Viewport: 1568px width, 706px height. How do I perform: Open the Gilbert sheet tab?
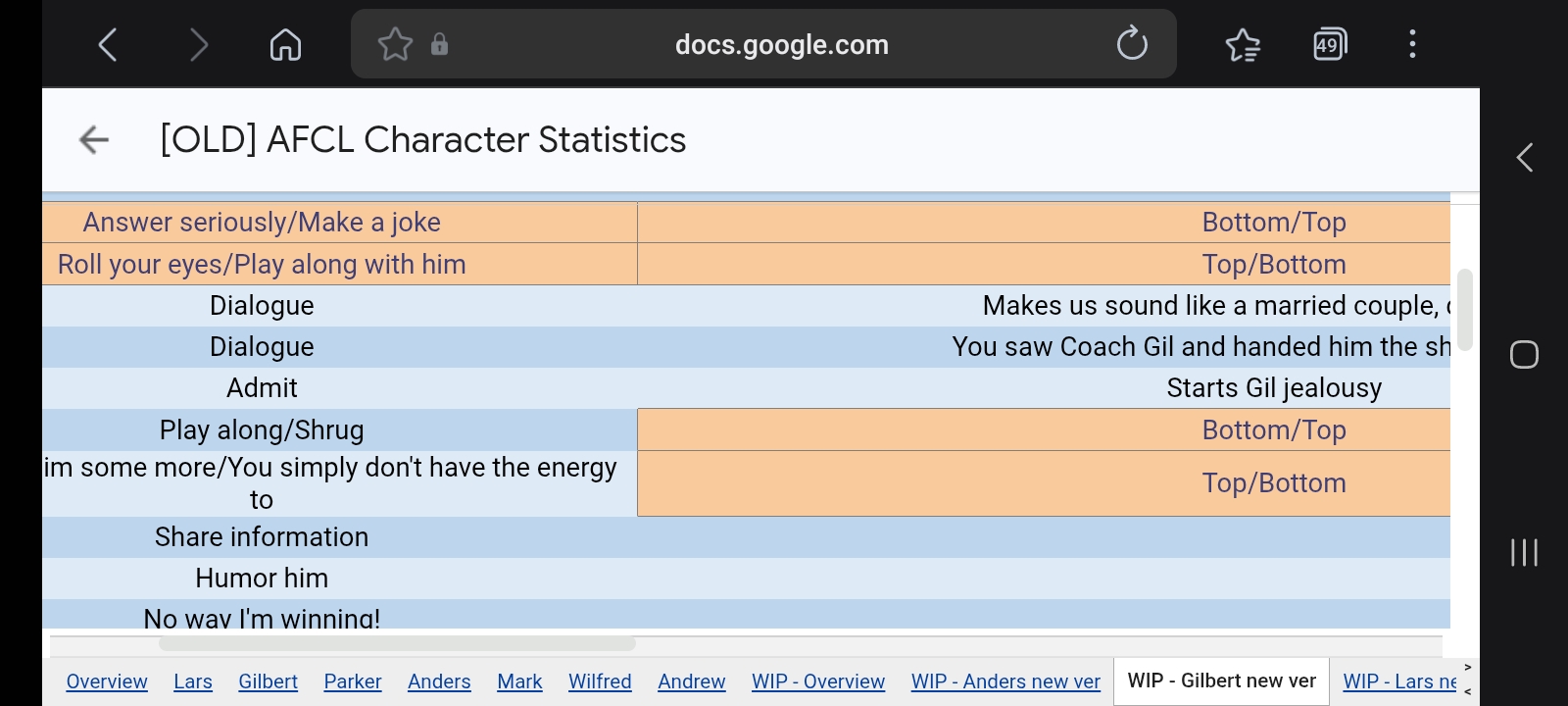tap(268, 681)
